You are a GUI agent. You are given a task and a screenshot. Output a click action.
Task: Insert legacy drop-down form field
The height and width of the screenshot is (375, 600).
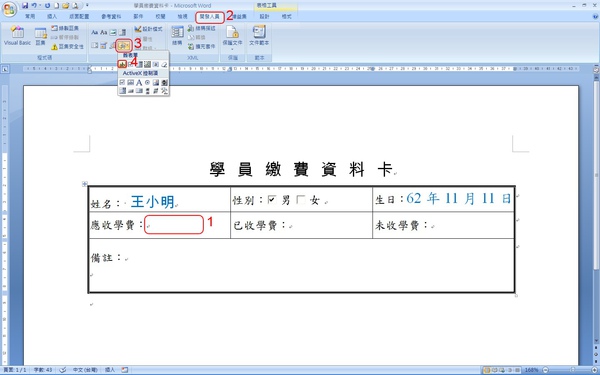tap(140, 64)
